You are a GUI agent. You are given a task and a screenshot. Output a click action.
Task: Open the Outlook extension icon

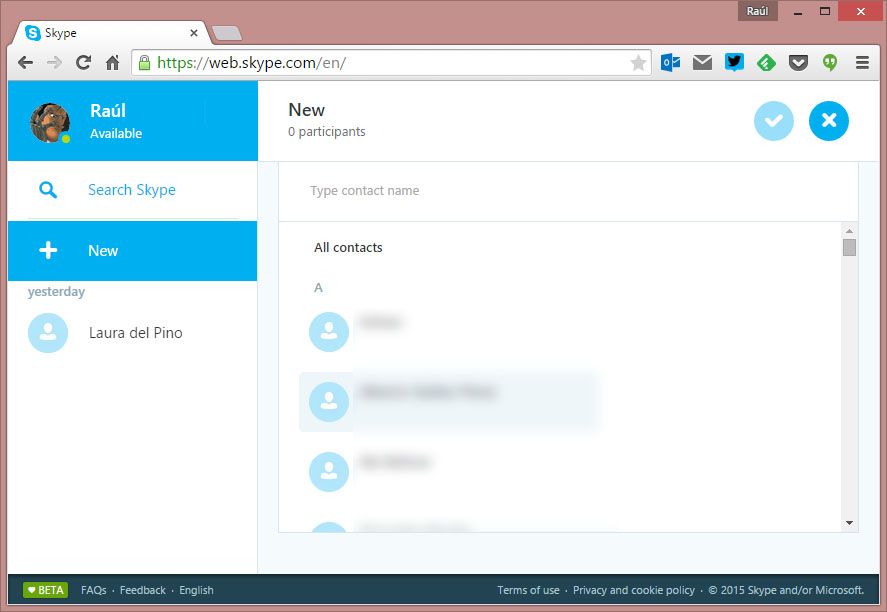point(670,62)
